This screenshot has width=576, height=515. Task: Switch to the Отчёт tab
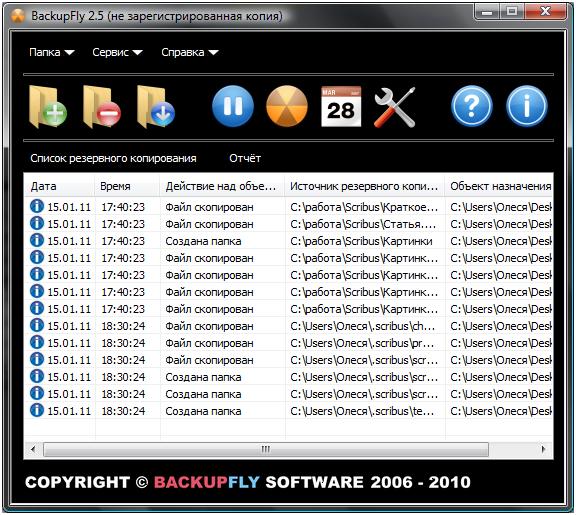coord(245,158)
